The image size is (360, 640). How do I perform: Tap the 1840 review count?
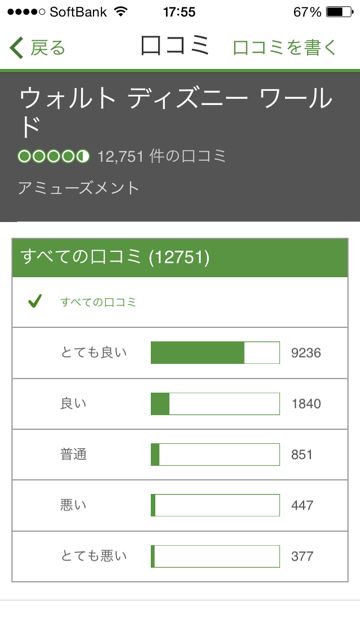(x=306, y=404)
